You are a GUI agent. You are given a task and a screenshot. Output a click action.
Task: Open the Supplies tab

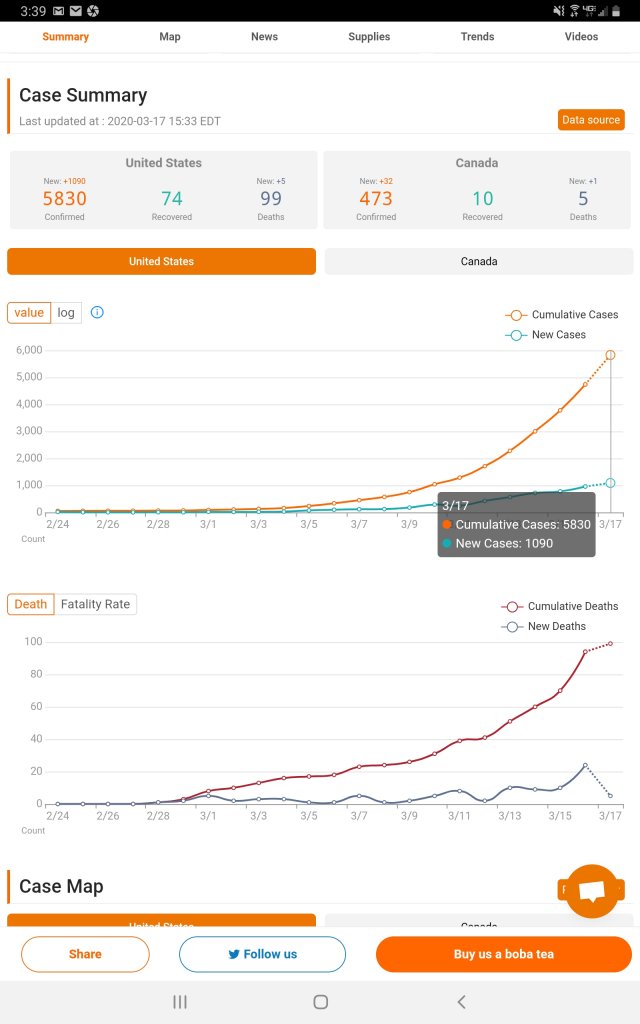pos(369,37)
